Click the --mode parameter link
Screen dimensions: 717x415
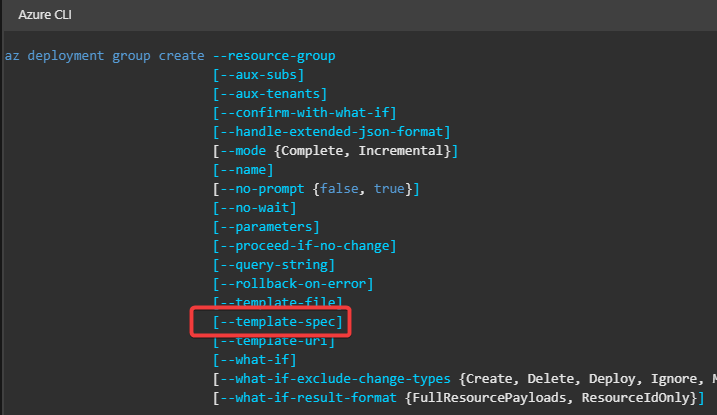pyautogui.click(x=243, y=151)
